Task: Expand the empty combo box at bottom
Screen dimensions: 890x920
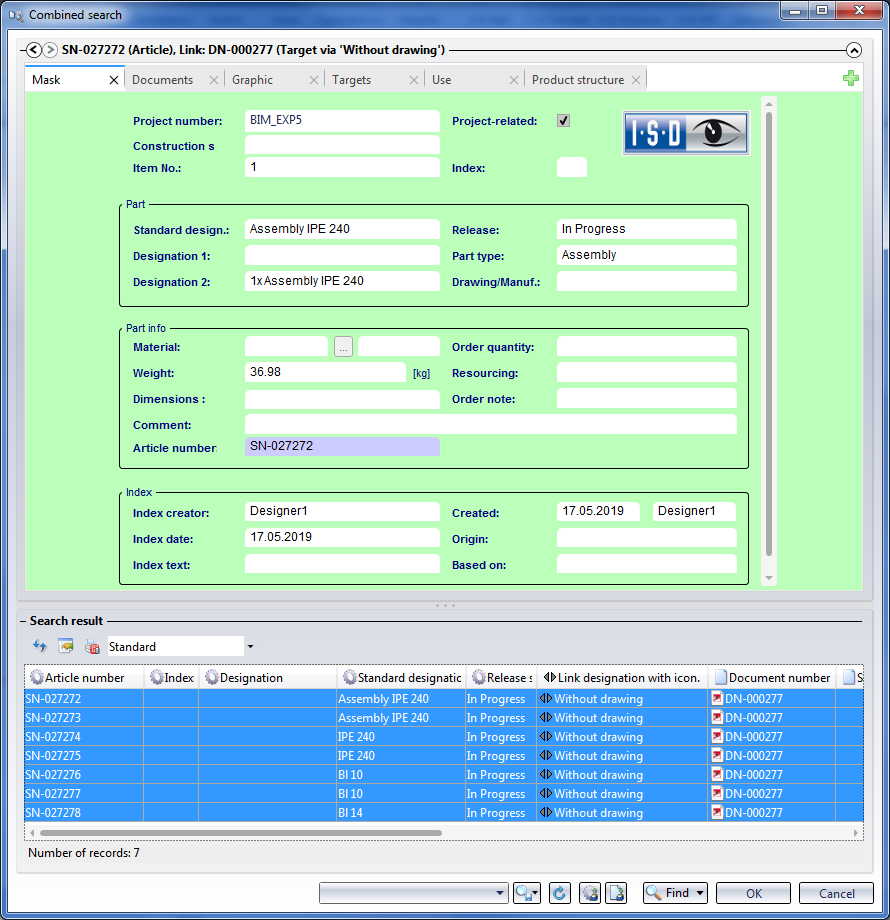Action: (x=501, y=893)
